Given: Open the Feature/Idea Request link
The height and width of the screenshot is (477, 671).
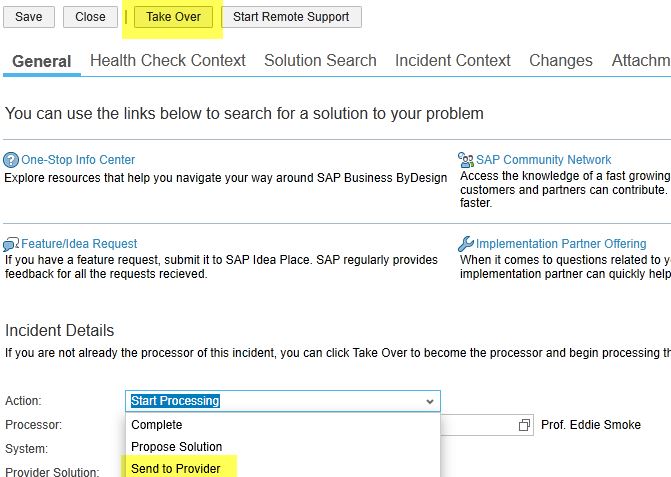Looking at the screenshot, I should coord(79,243).
